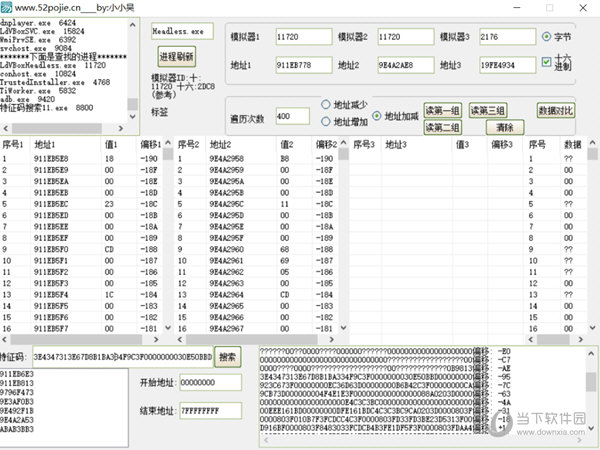
Task: Click the 地址3 field containing 19FE4934
Action: [507, 65]
